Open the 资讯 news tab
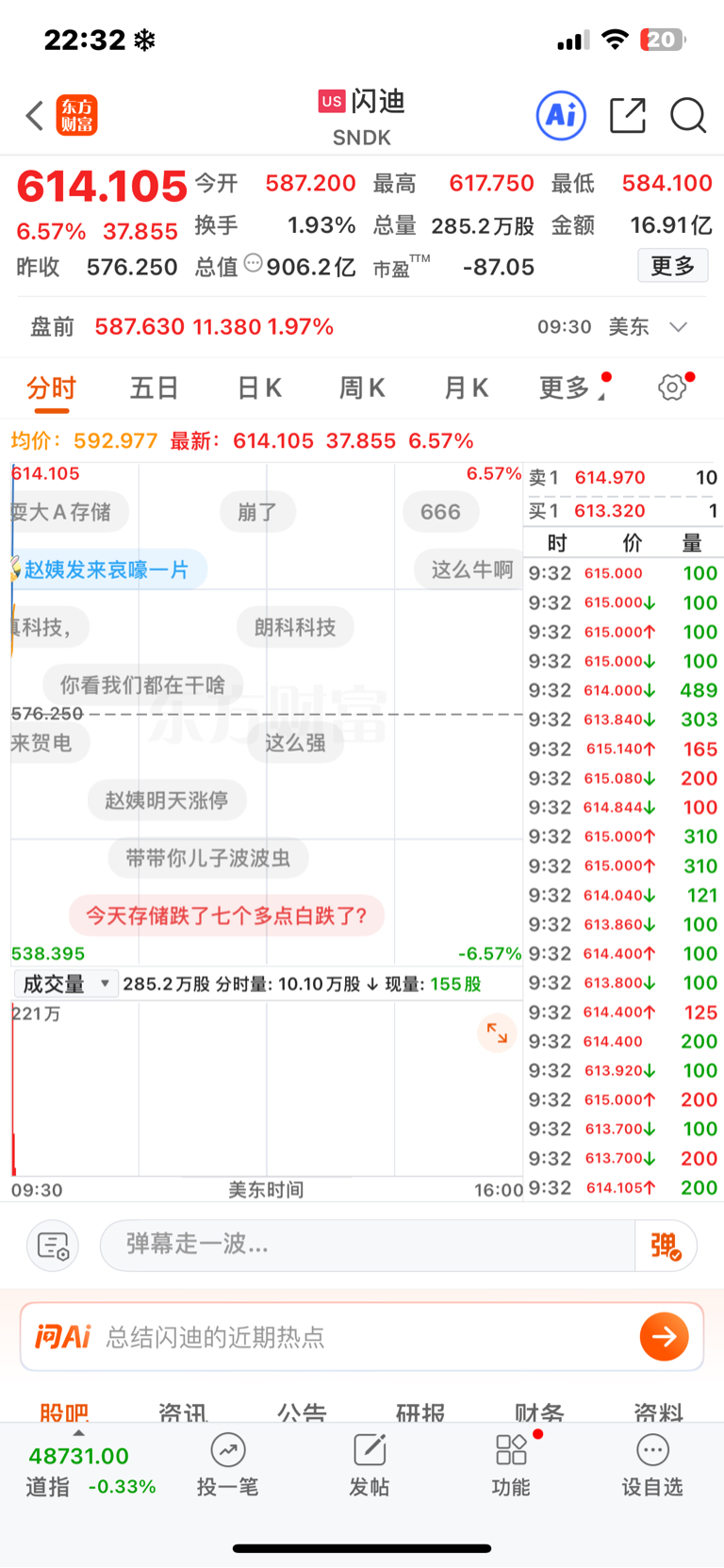This screenshot has height=1568, width=724. 183,1411
